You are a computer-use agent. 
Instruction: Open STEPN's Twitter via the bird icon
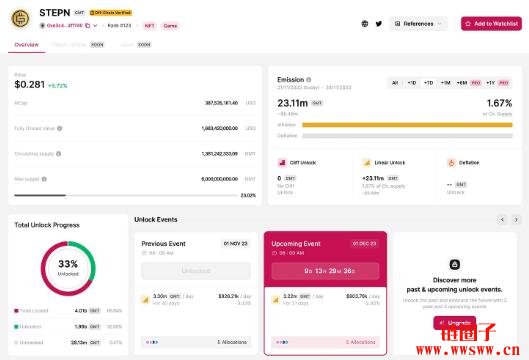tap(379, 24)
